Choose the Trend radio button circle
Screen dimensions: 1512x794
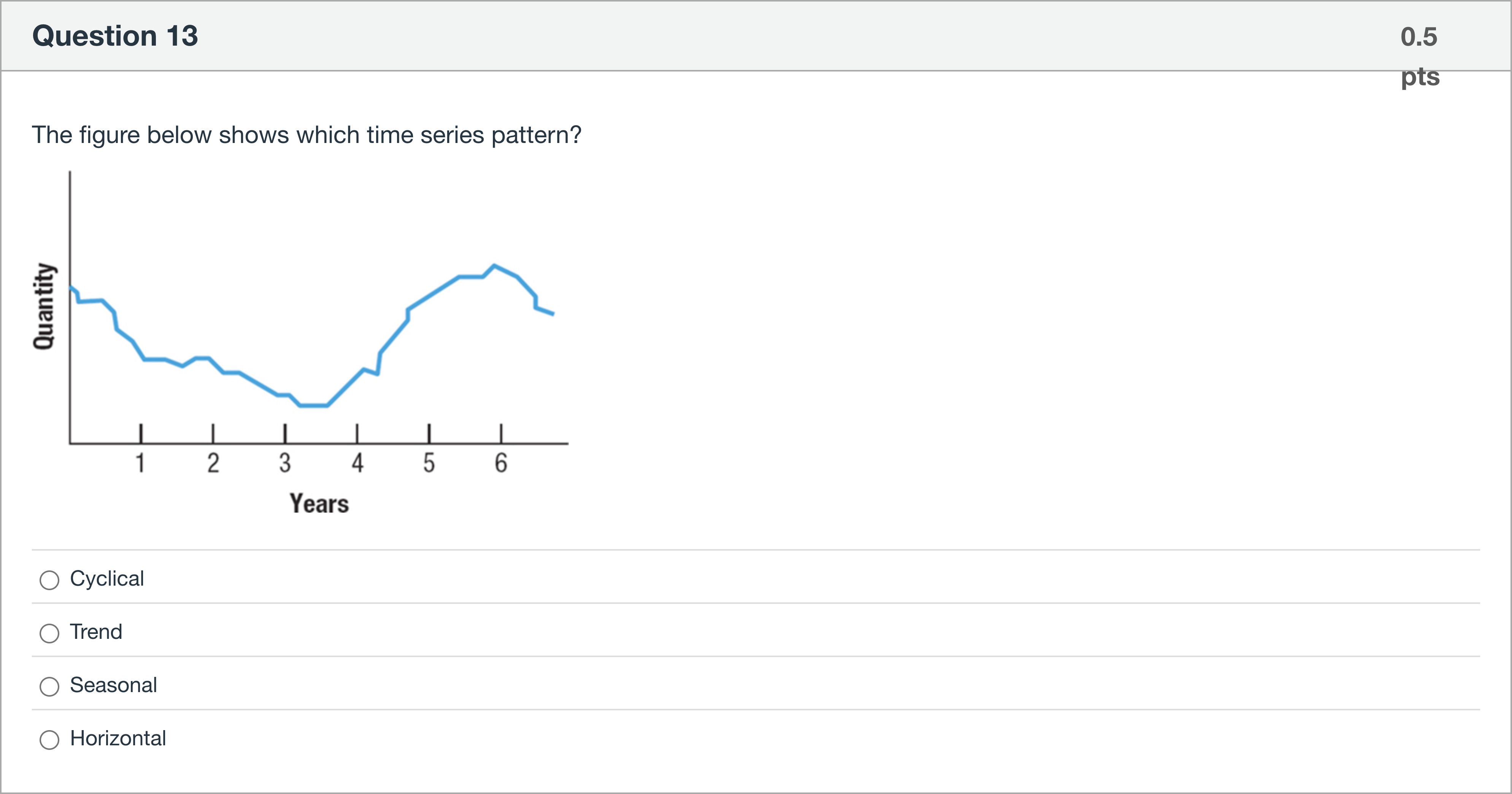[x=49, y=633]
